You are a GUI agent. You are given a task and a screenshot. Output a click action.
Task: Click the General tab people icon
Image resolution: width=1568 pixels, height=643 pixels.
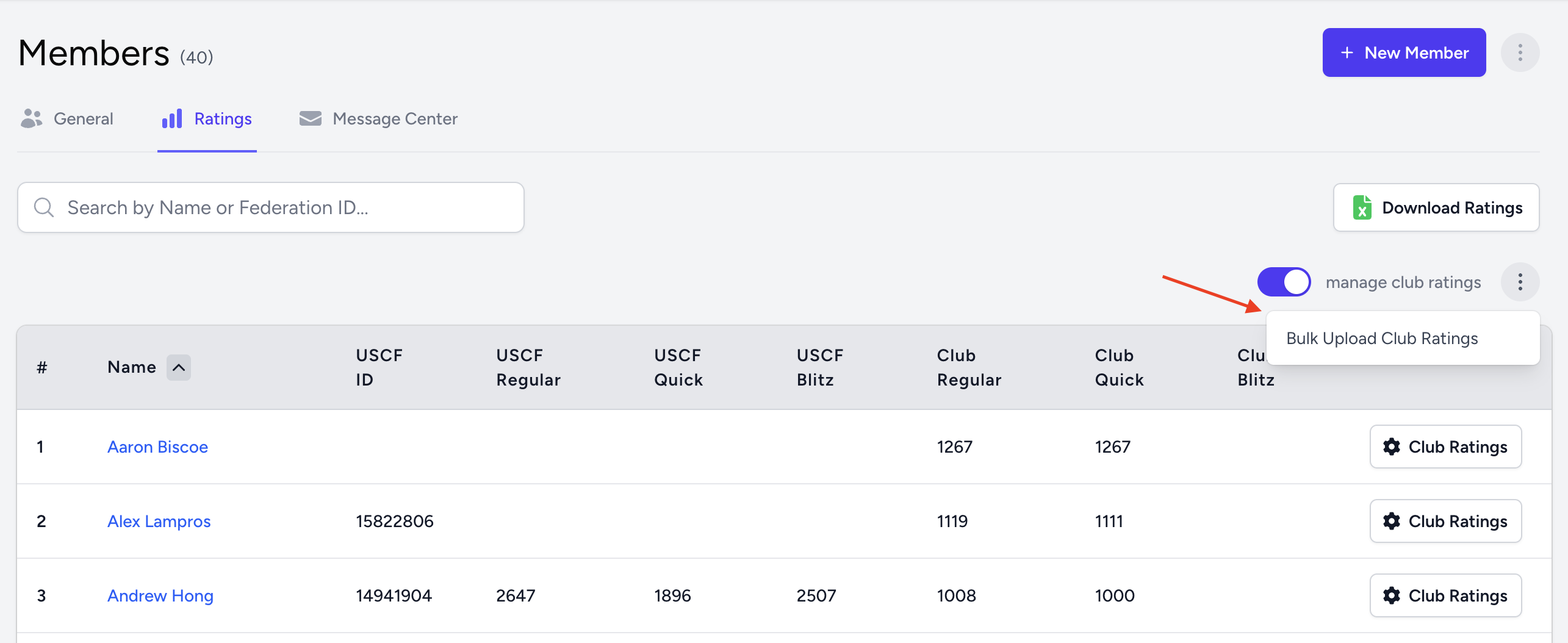point(32,118)
